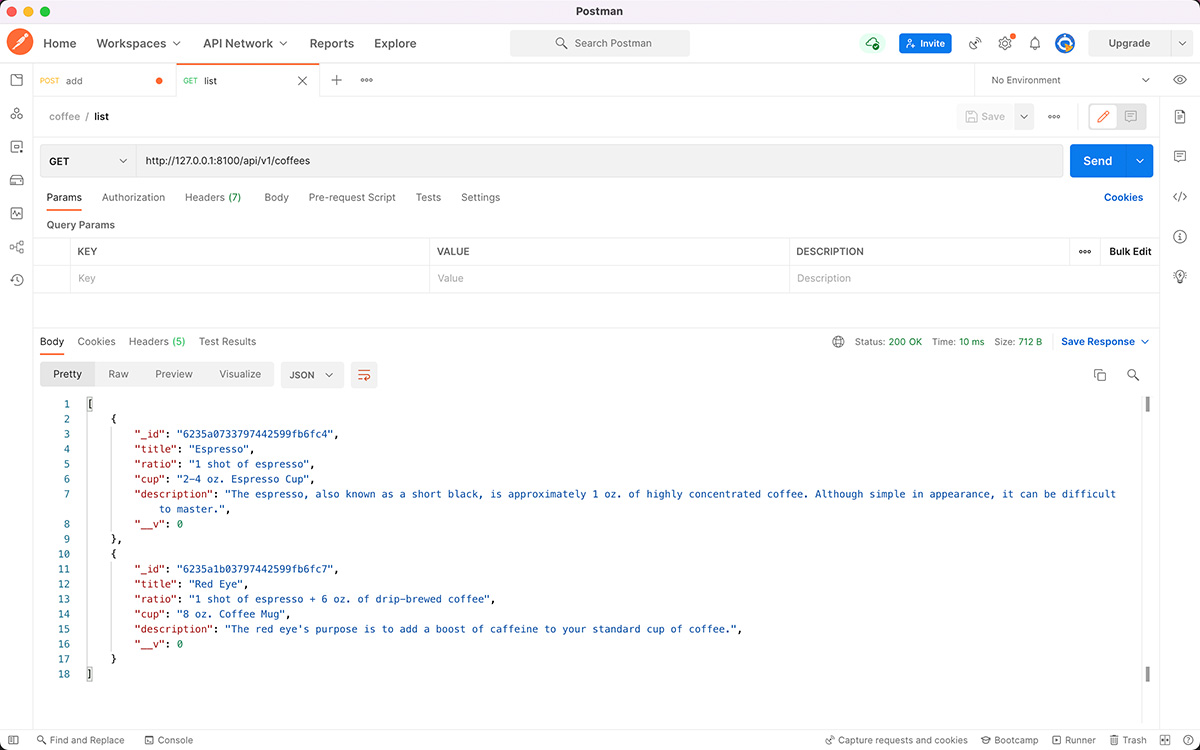The width and height of the screenshot is (1200, 750).
Task: Click the lightbulb related collections icon
Action: [1180, 277]
